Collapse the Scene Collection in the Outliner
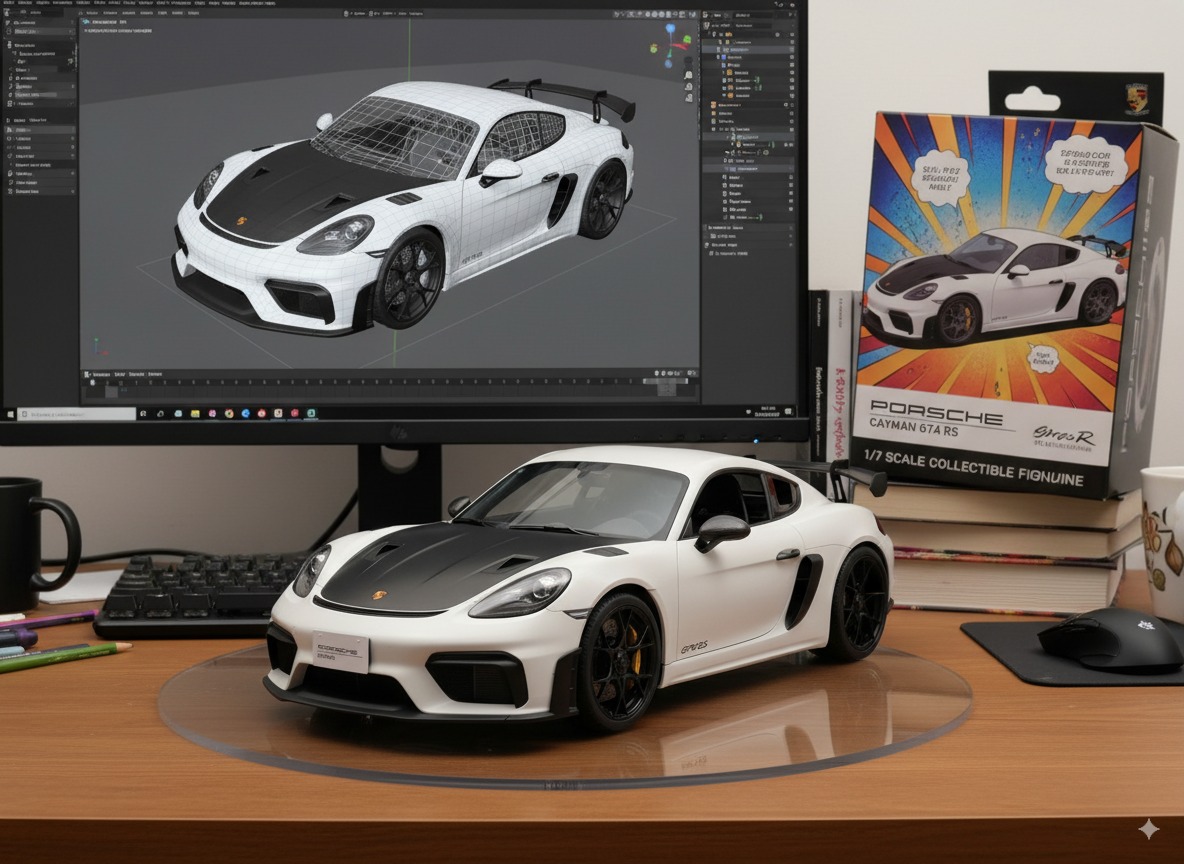Image resolution: width=1184 pixels, height=864 pixels. [708, 34]
